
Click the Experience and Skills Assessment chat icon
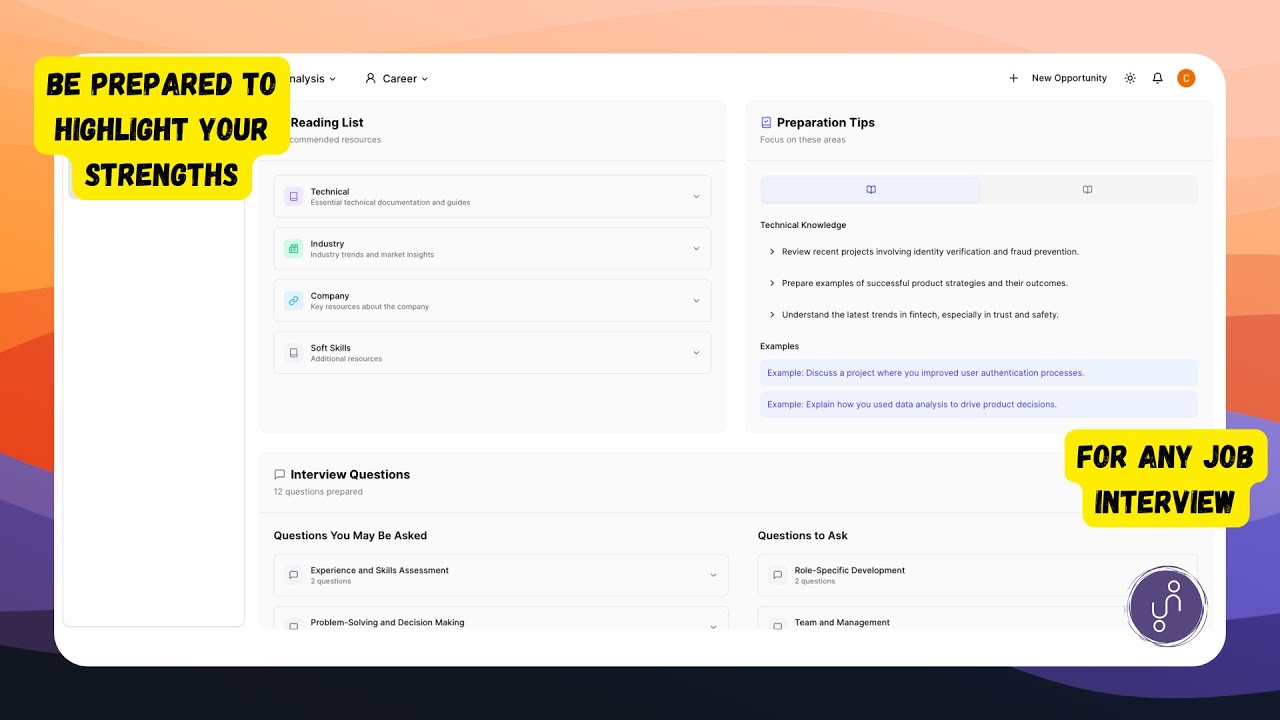pyautogui.click(x=293, y=575)
